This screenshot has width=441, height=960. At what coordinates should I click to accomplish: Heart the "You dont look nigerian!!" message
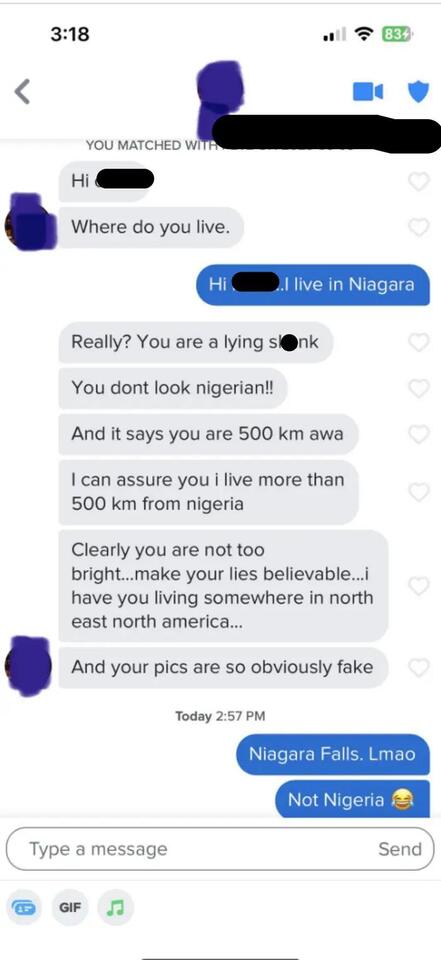419,388
